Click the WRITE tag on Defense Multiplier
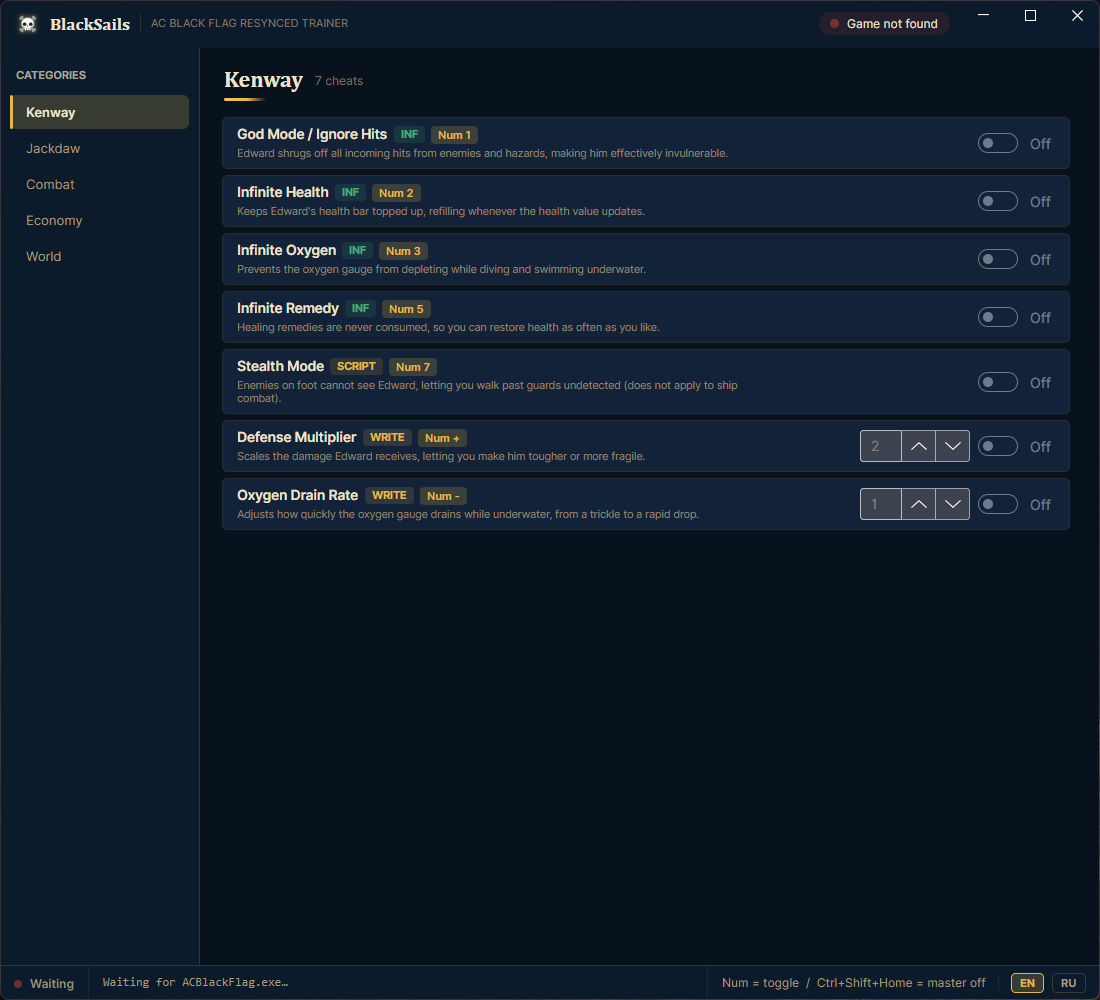 [387, 437]
